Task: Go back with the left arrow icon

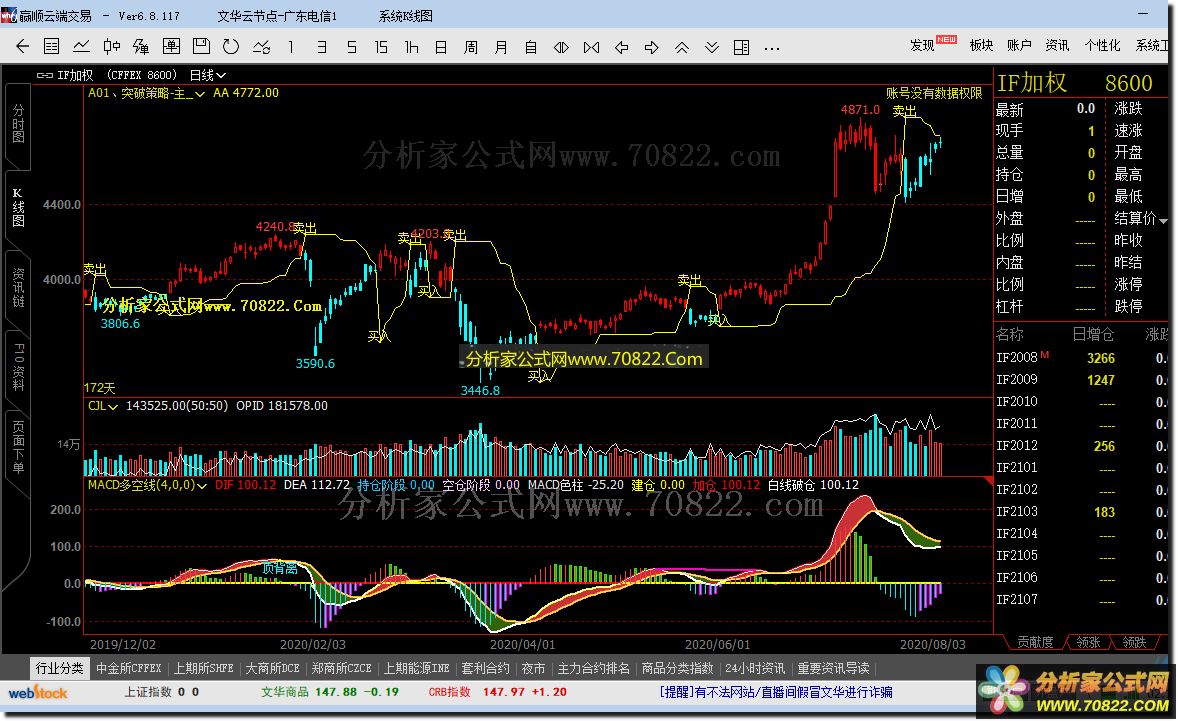Action: [23, 47]
